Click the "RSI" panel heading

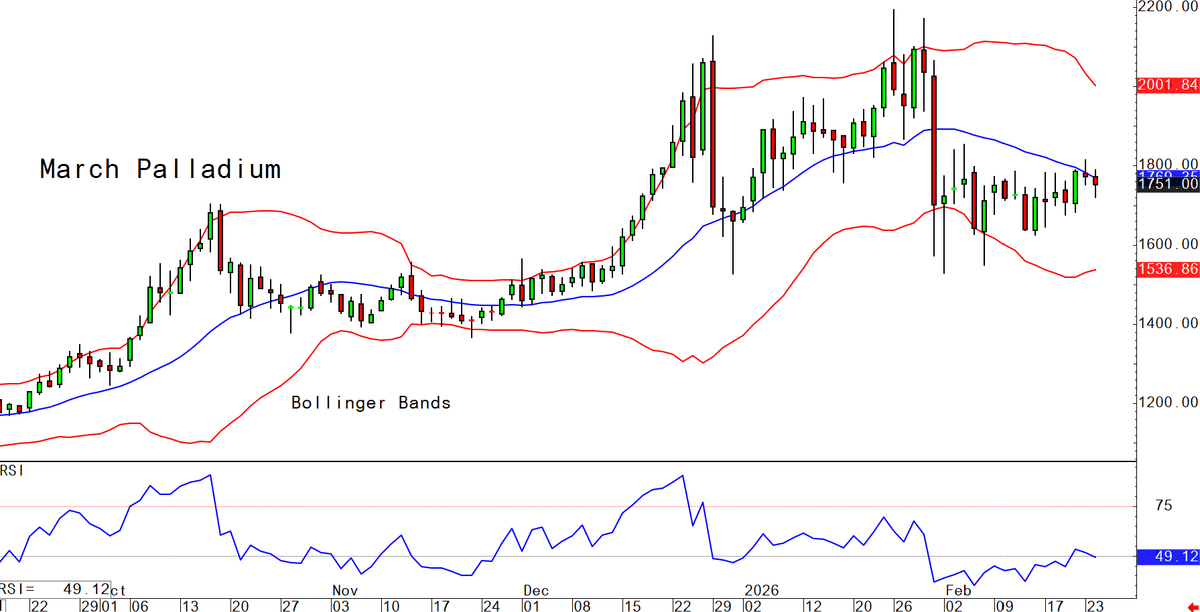(13, 470)
